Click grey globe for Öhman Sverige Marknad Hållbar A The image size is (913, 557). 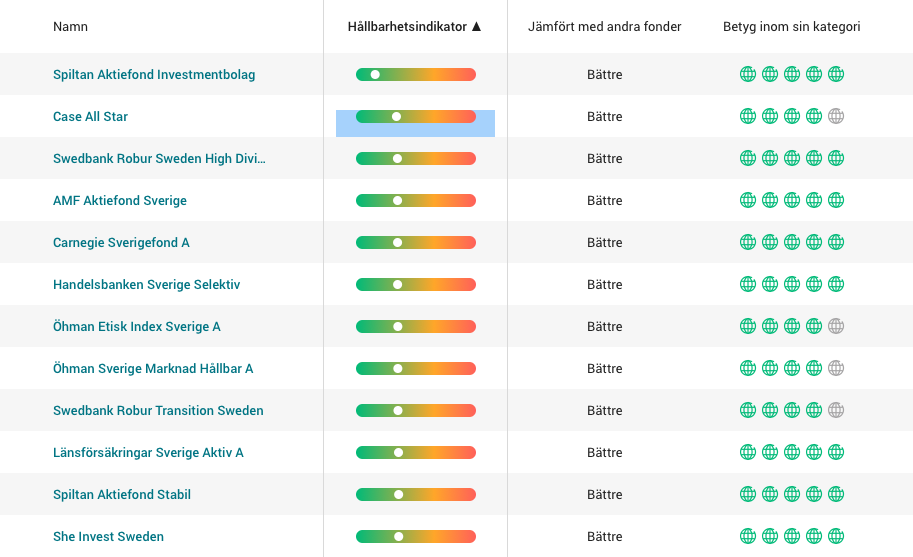click(836, 368)
